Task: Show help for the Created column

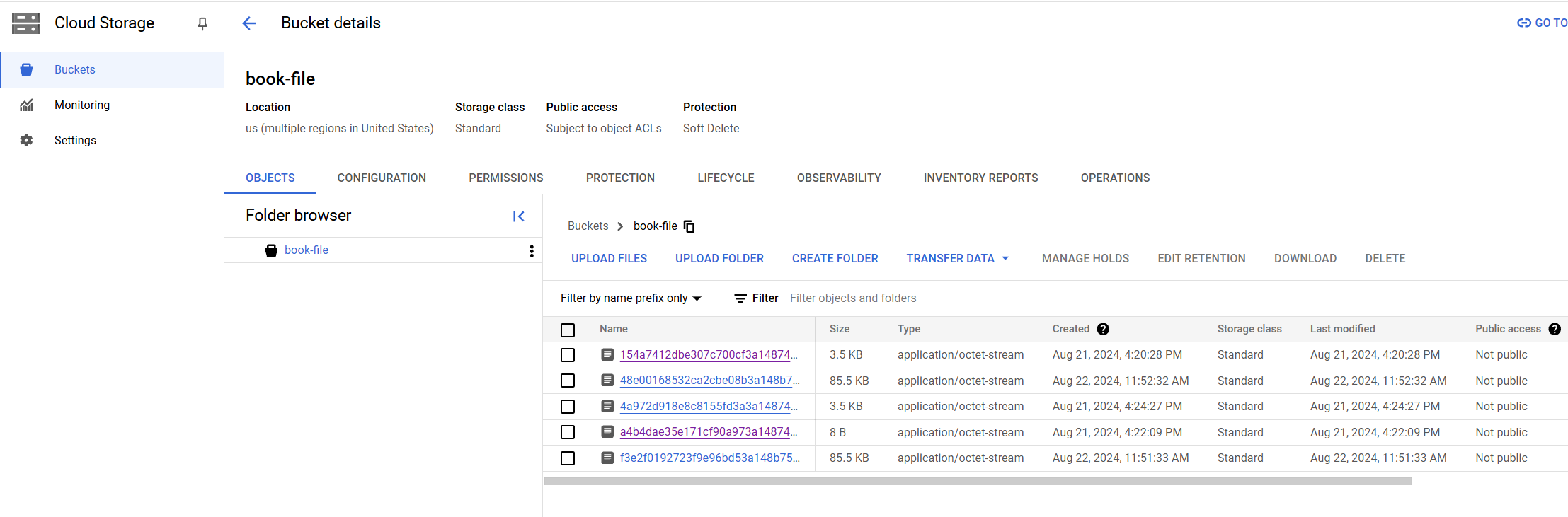Action: pos(1103,329)
